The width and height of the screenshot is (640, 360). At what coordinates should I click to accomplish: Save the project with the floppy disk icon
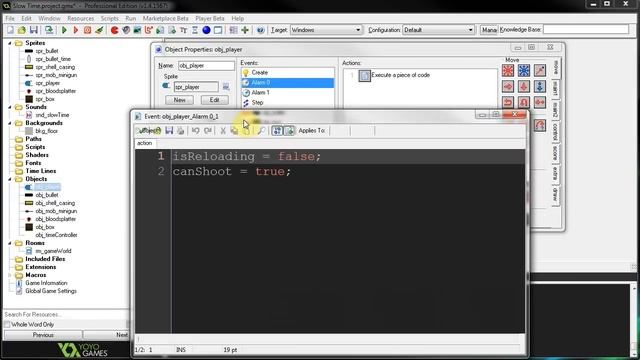point(34,30)
